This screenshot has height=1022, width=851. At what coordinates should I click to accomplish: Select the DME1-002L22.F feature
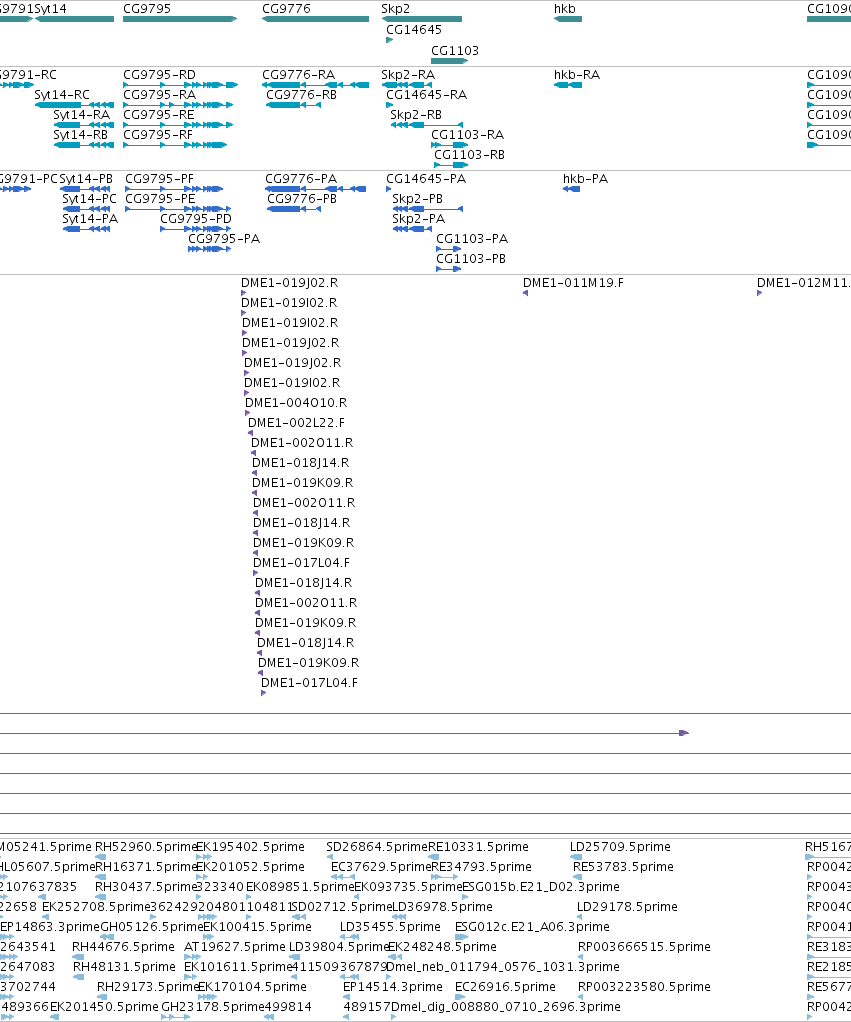point(250,433)
